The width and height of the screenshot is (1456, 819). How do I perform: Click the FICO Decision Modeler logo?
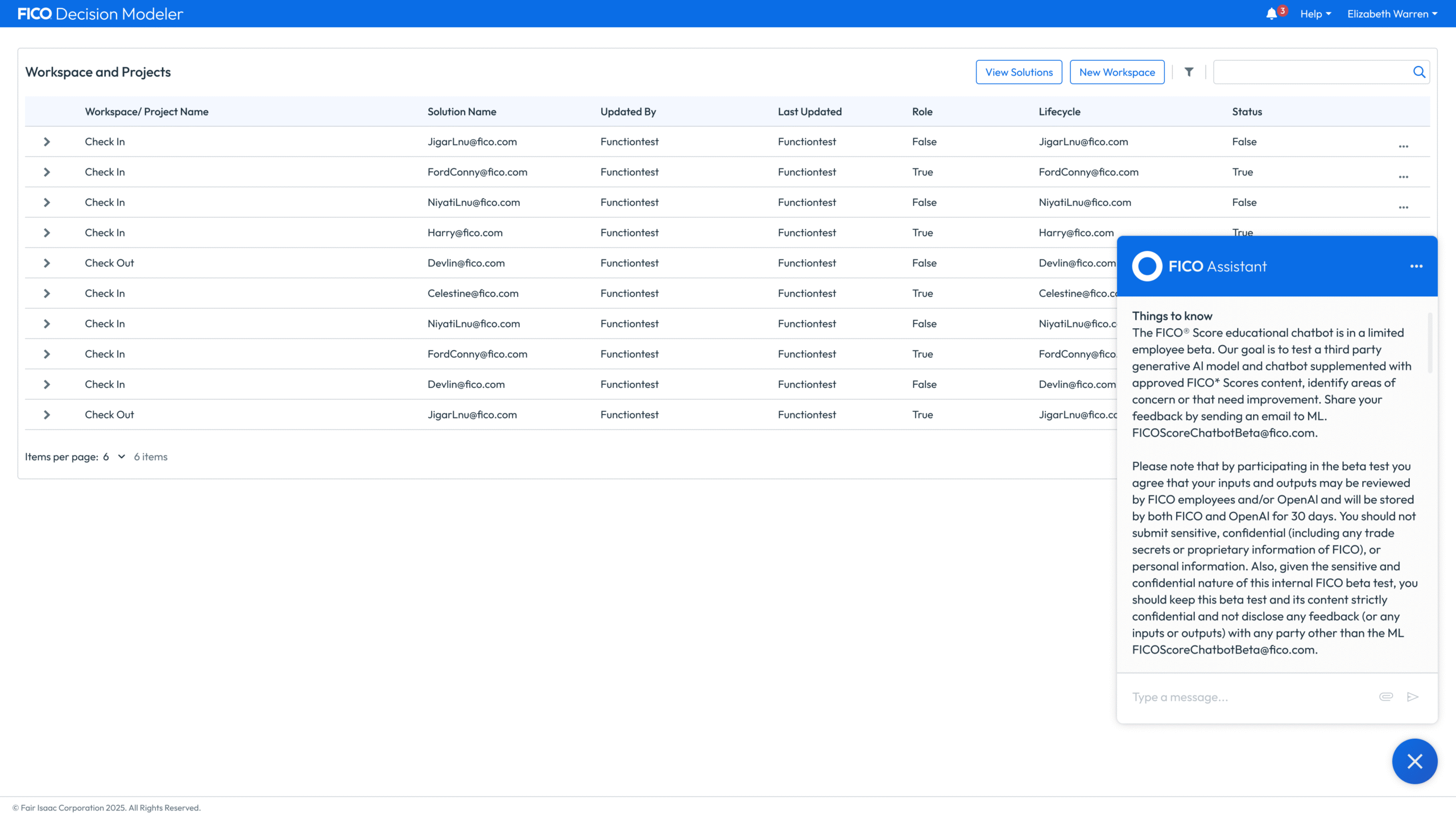100,14
